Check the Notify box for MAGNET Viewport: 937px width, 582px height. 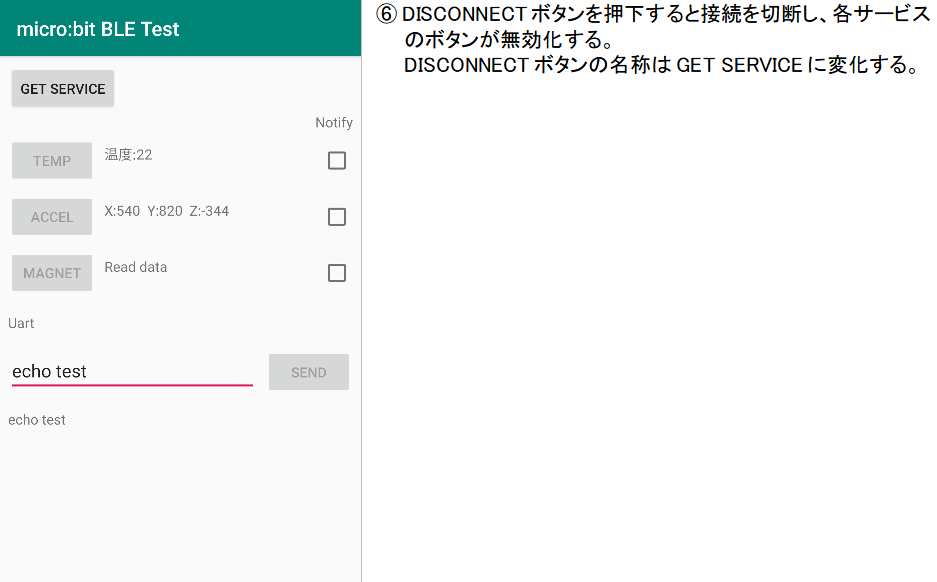tap(336, 272)
